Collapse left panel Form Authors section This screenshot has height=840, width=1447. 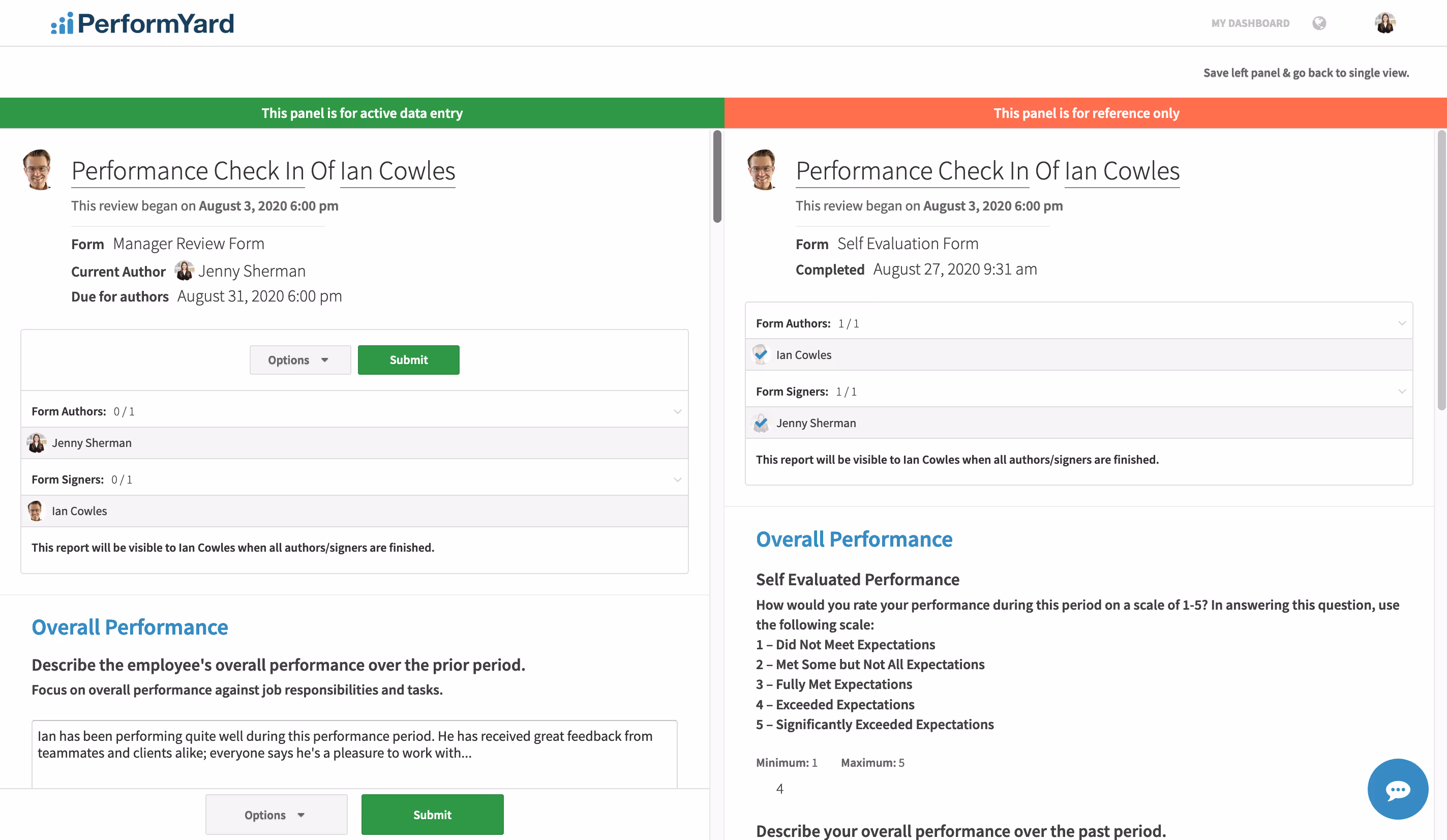[x=678, y=411]
